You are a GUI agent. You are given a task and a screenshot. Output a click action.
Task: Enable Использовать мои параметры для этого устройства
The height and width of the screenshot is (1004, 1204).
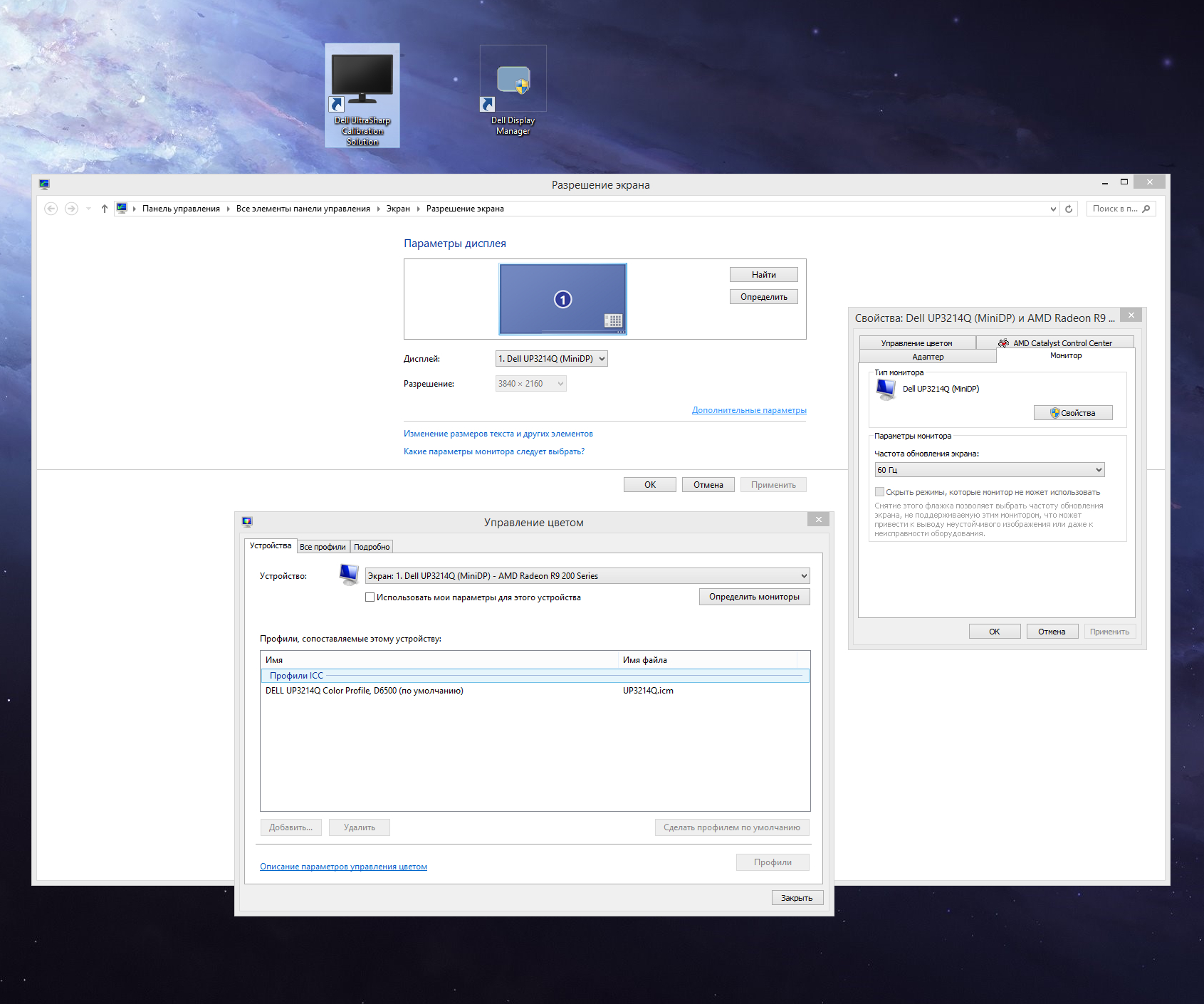(370, 597)
